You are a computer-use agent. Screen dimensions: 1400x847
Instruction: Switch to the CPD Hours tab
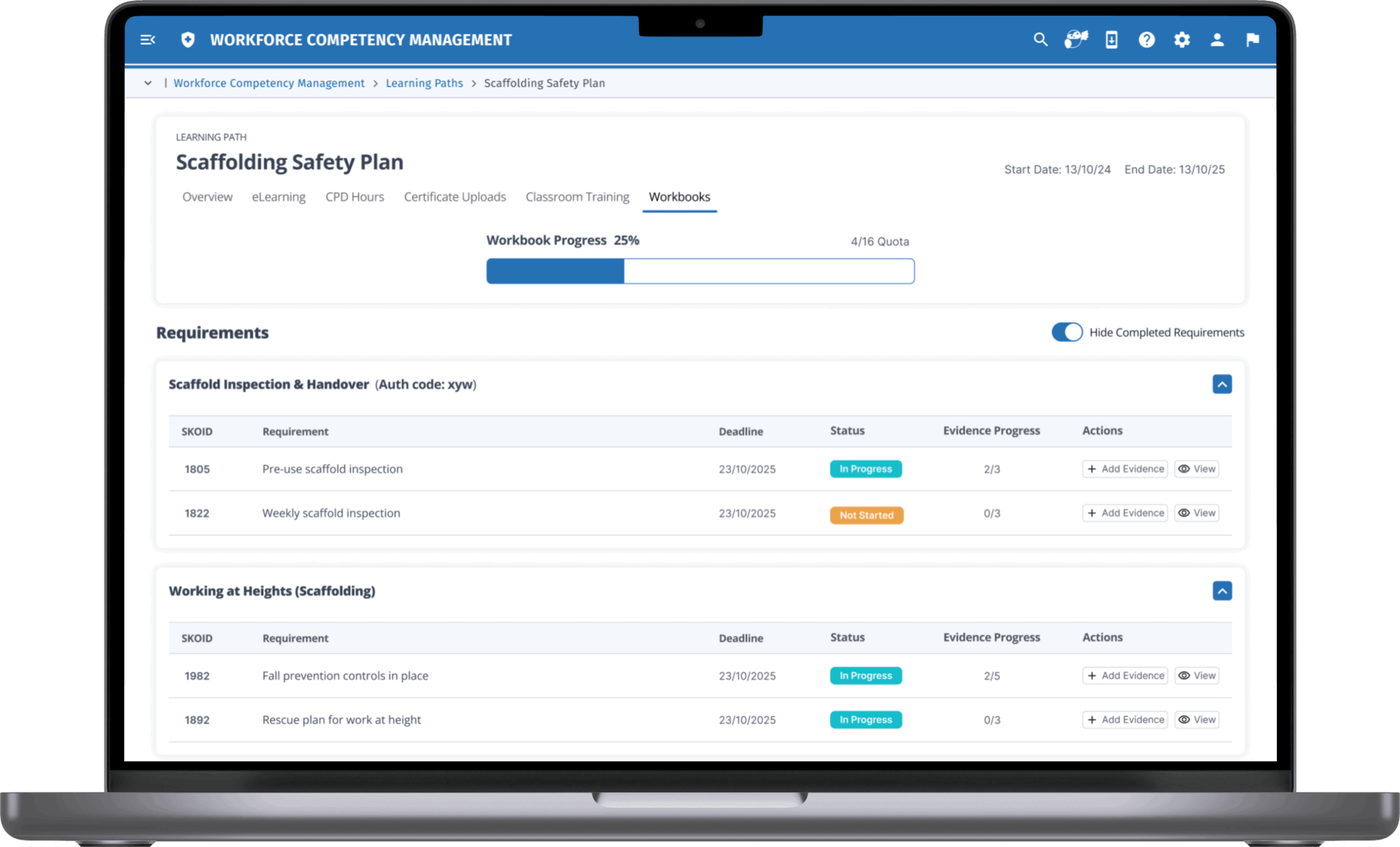[354, 196]
